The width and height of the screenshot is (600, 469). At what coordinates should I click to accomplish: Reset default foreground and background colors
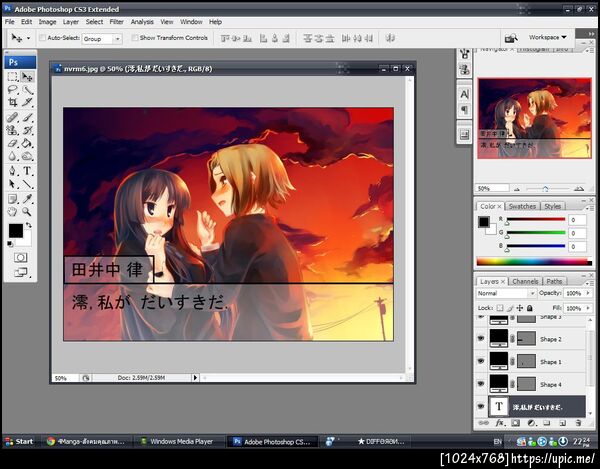pyautogui.click(x=10, y=244)
